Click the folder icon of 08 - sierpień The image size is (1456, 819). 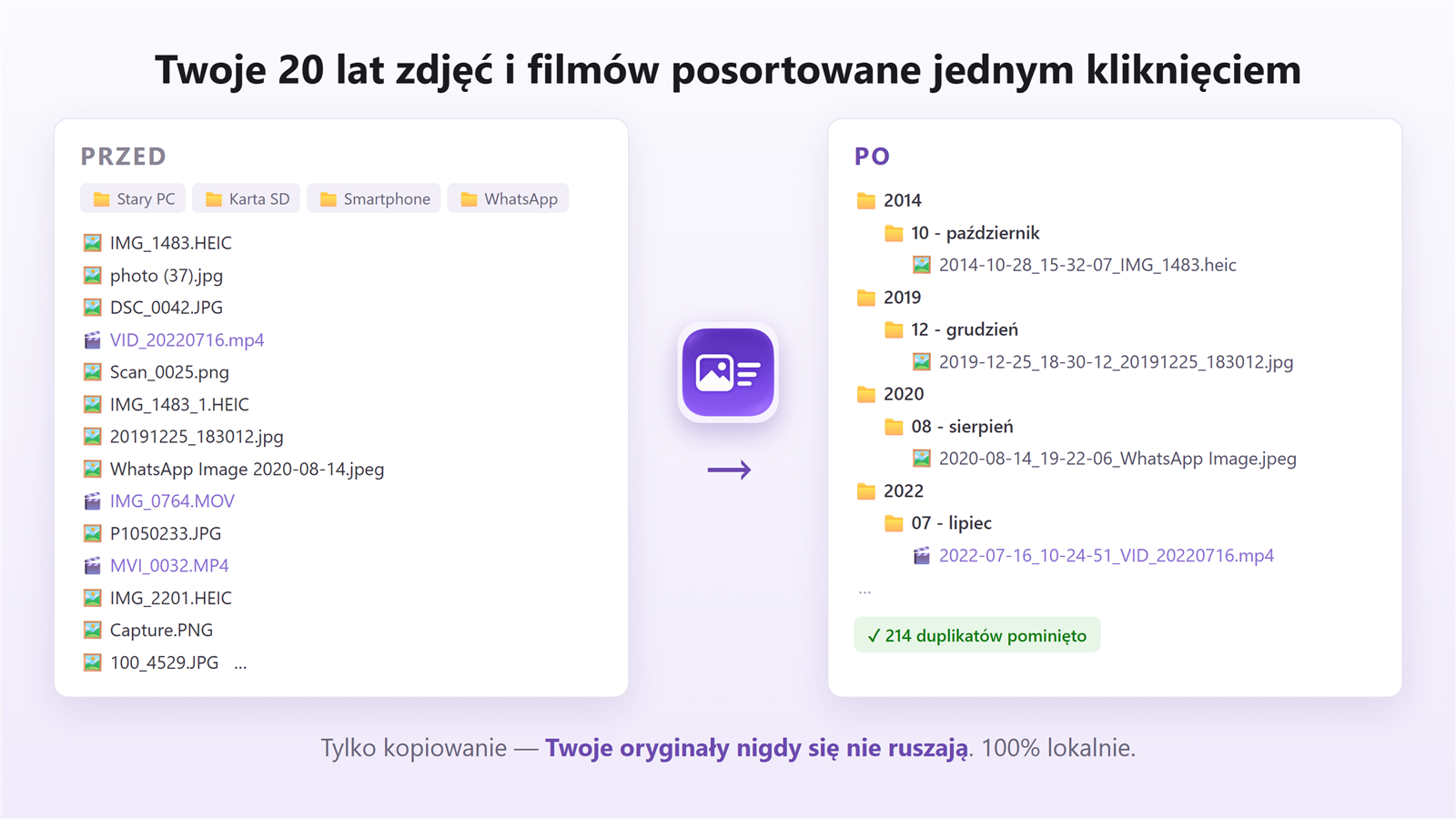click(894, 427)
